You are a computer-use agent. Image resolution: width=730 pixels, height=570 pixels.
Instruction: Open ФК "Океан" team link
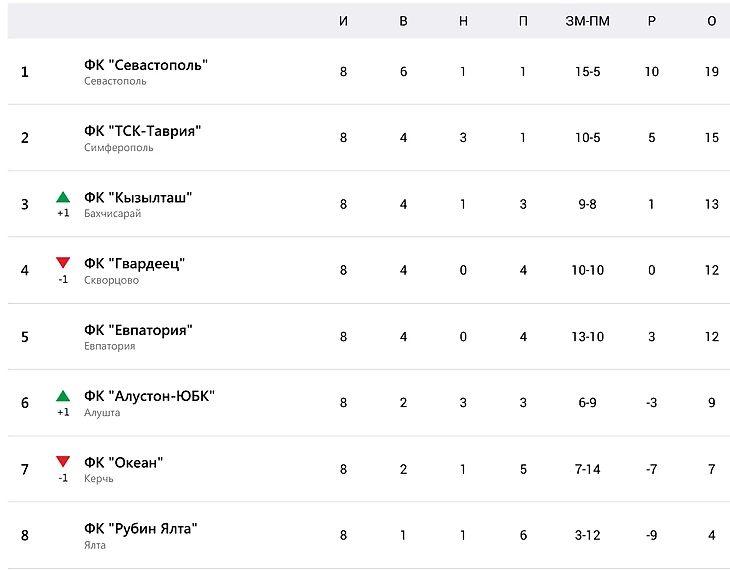click(123, 463)
